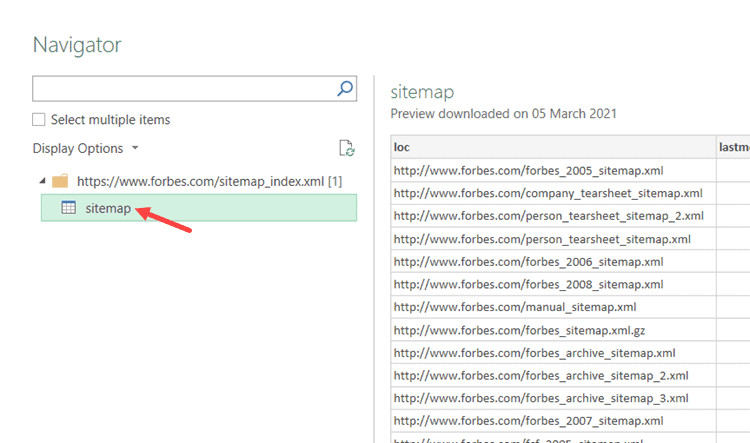Enable Select multiple items checkbox
The image size is (750, 443).
click(x=39, y=120)
